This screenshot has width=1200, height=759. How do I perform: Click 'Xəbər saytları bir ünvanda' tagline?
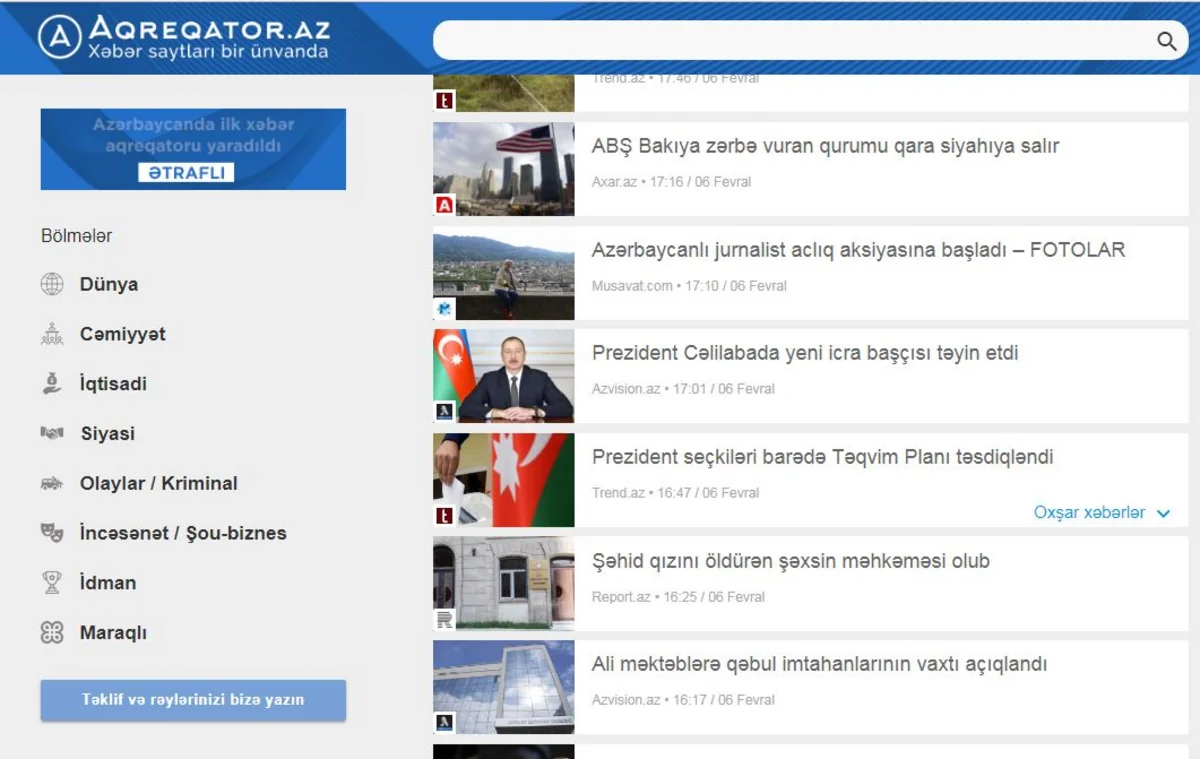(x=208, y=52)
